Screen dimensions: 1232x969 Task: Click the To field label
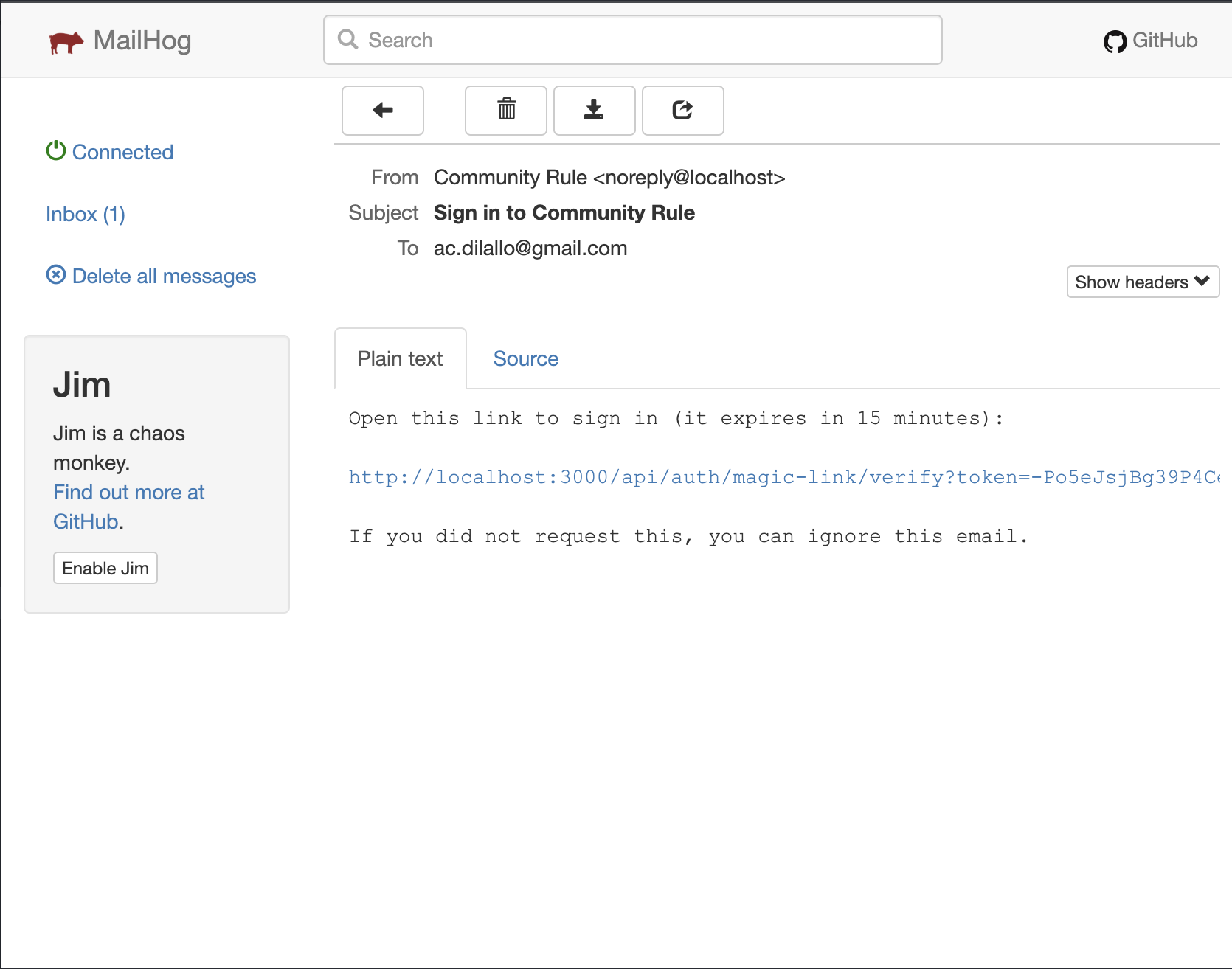coord(408,248)
